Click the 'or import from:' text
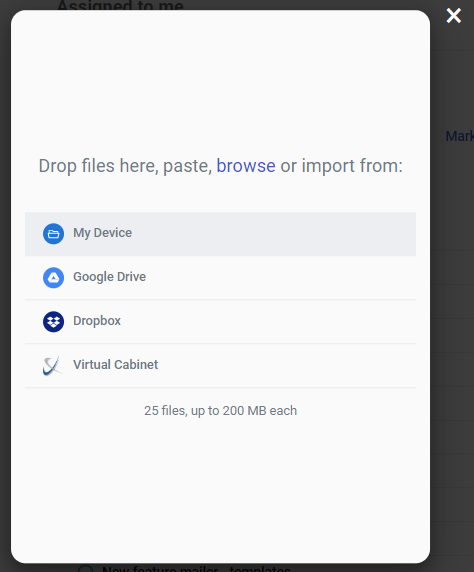This screenshot has height=572, width=474. [x=341, y=166]
